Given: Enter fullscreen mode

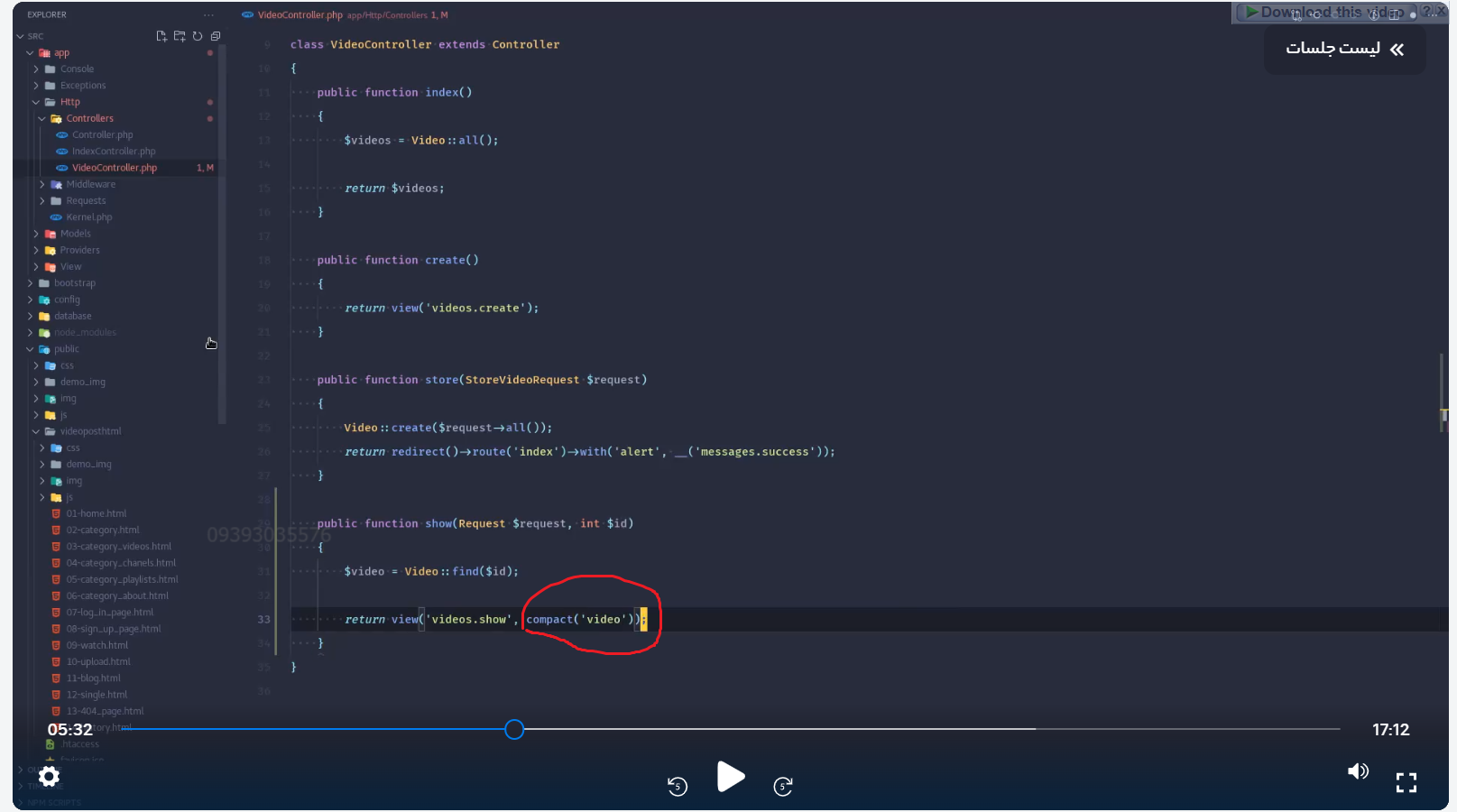Looking at the screenshot, I should click(1406, 782).
